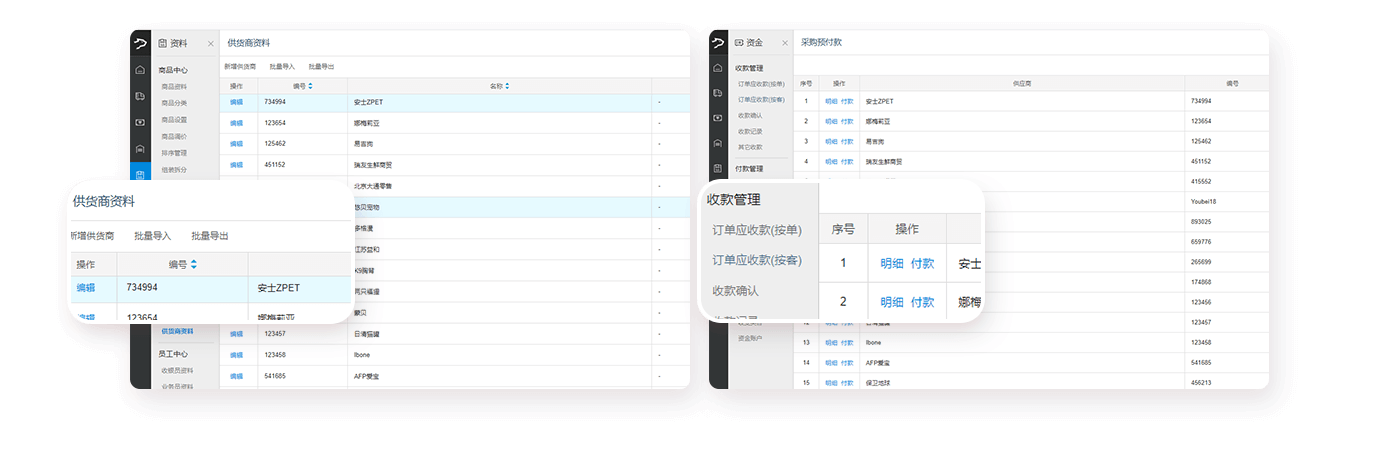Open 商品分类 in the 商品中心 menu

(x=174, y=103)
